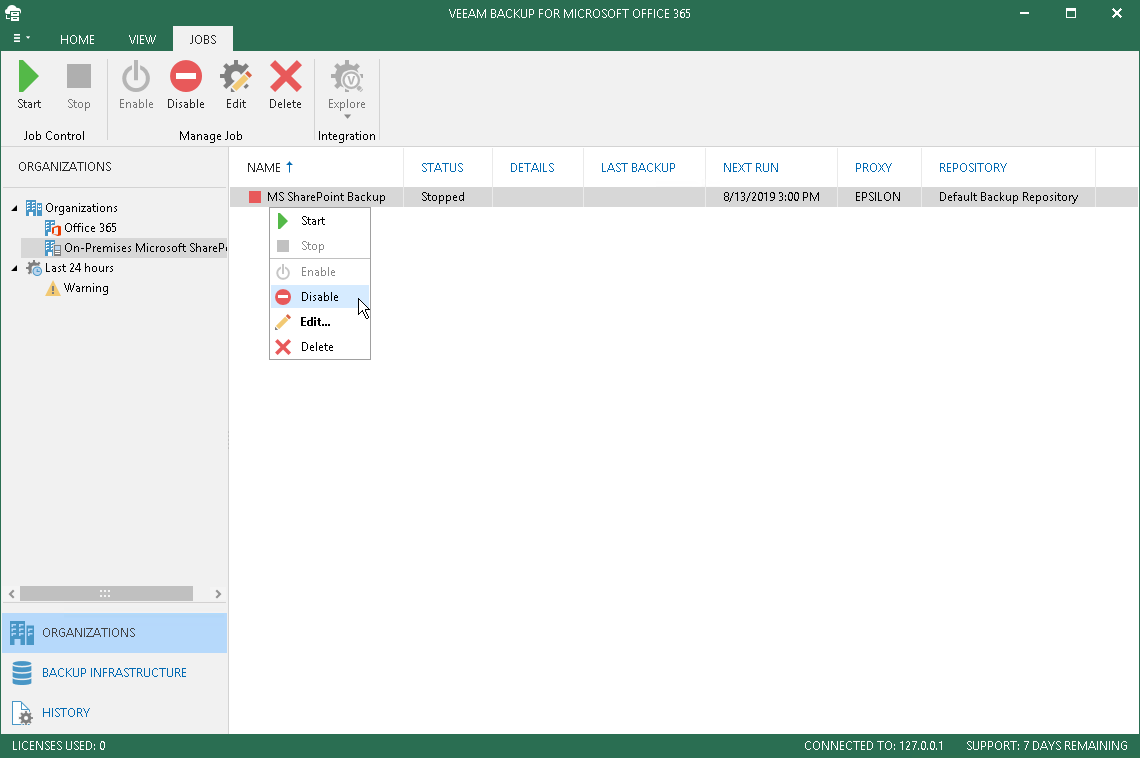Click the red X icon beside Delete

tap(283, 347)
